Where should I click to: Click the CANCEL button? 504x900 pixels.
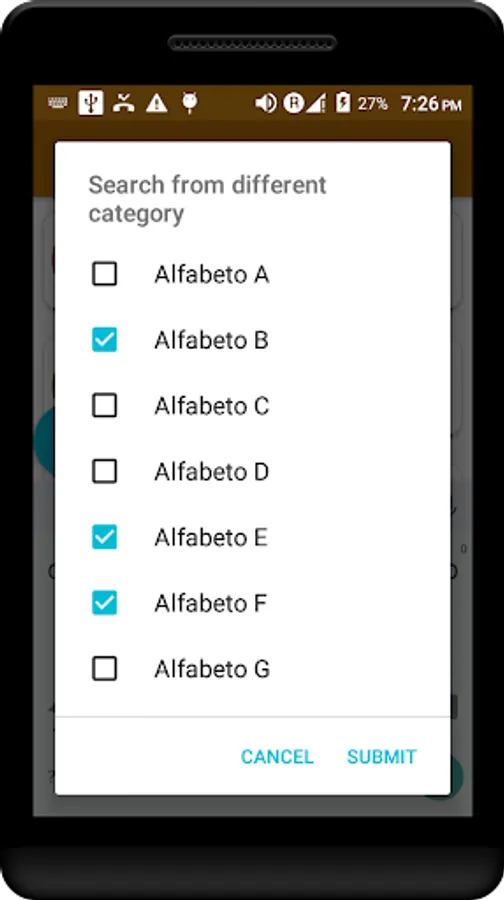point(277,757)
